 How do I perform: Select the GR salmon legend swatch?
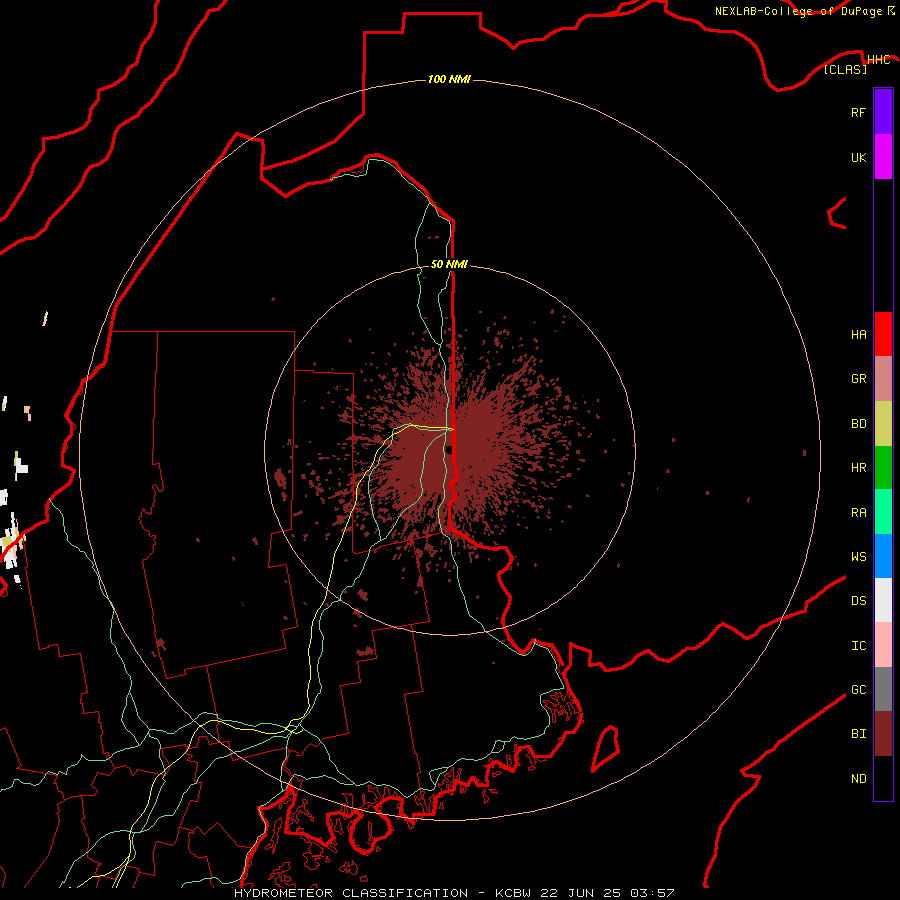coord(883,379)
